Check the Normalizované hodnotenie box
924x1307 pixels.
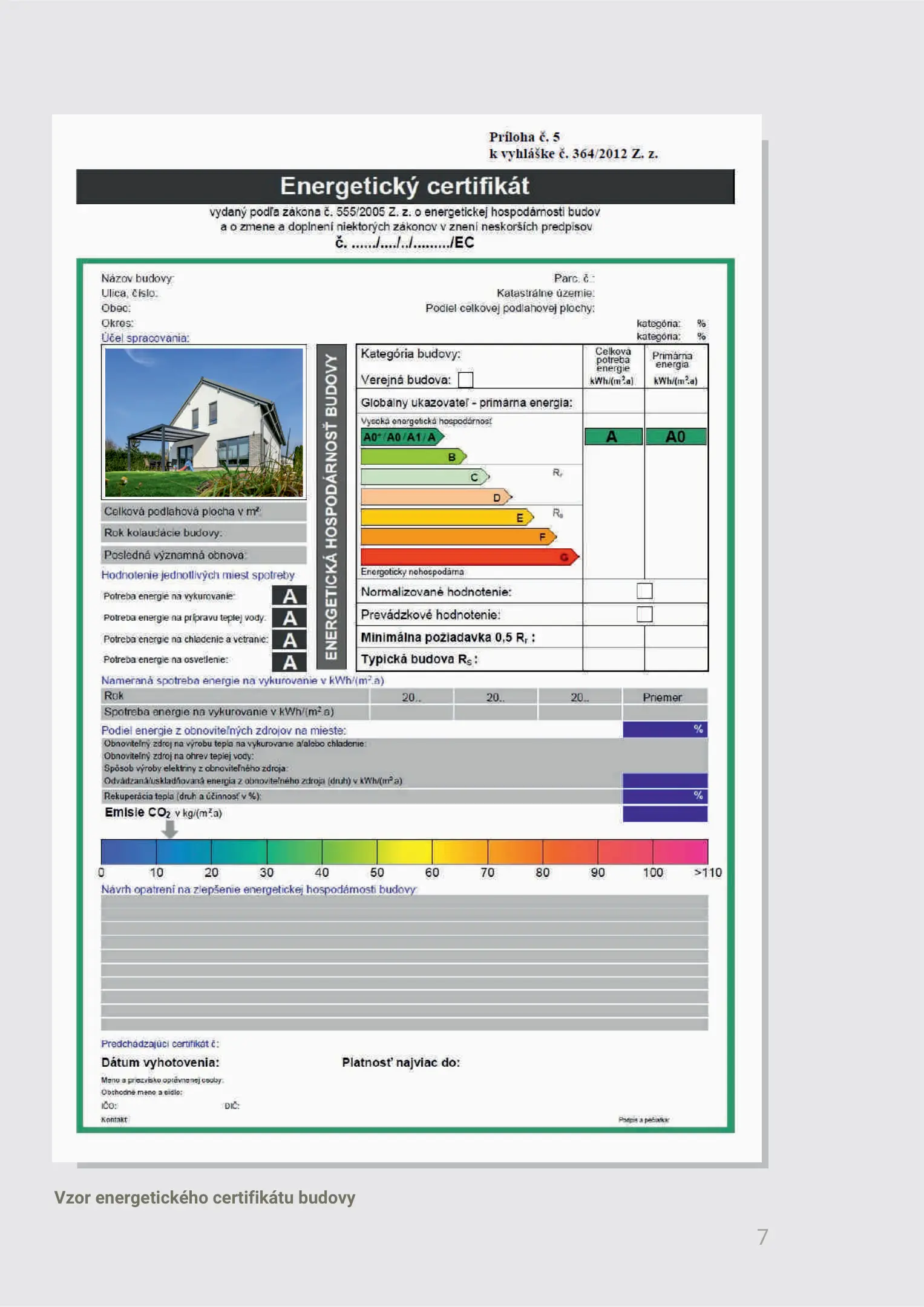pyautogui.click(x=644, y=591)
